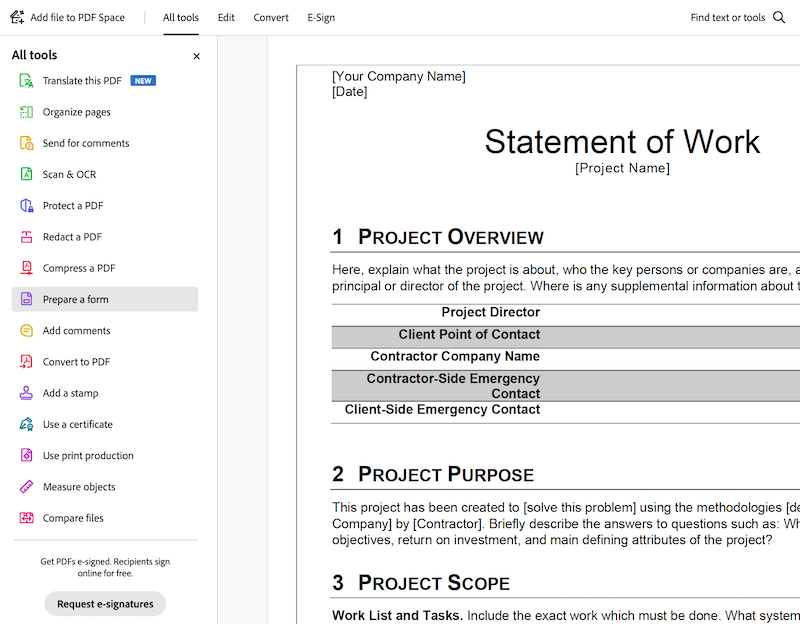Click the [Date] placeholder text

point(349,92)
